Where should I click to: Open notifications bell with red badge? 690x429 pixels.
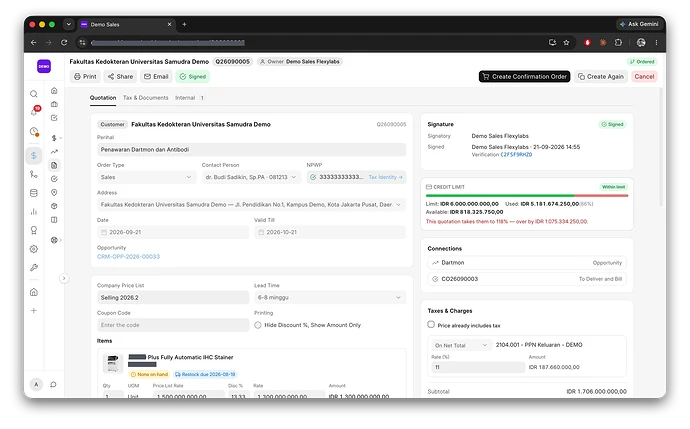click(35, 111)
